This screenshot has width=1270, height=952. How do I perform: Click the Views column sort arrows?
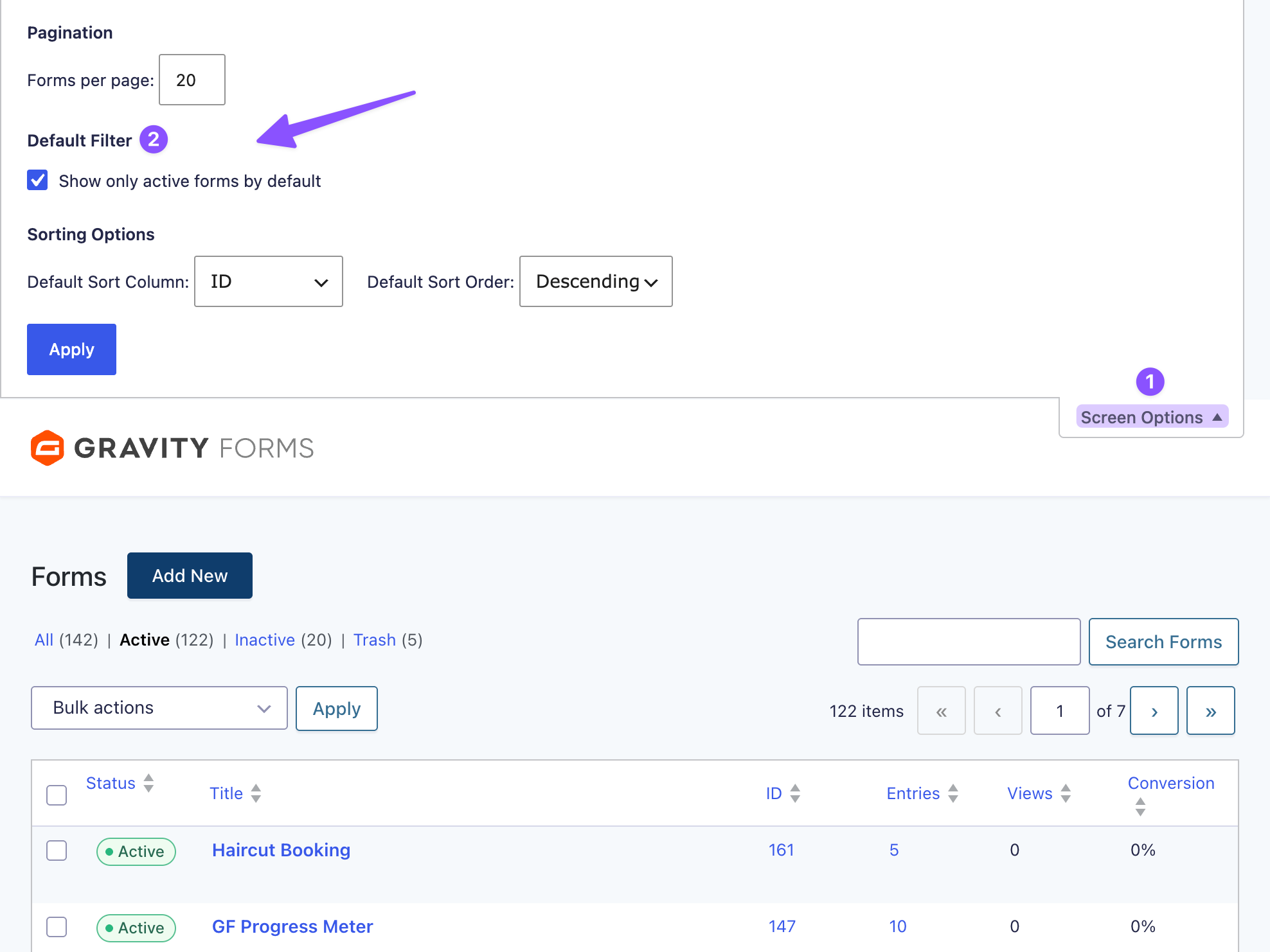[x=1066, y=793]
